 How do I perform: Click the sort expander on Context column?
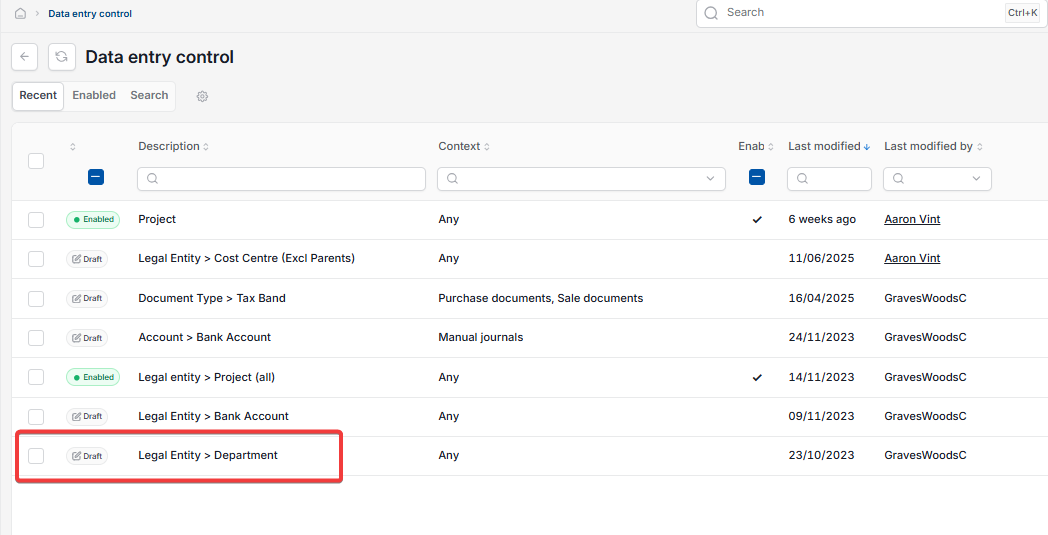[x=487, y=146]
